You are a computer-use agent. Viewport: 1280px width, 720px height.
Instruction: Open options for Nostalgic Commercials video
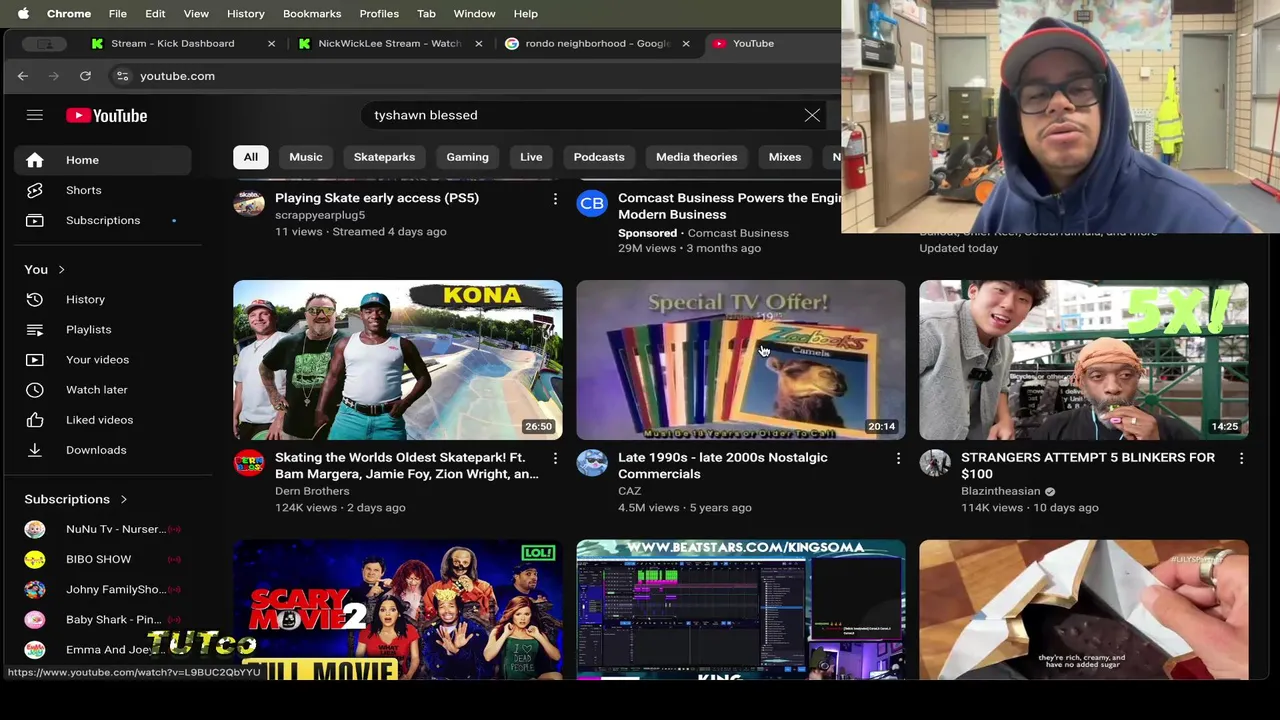pyautogui.click(x=898, y=458)
